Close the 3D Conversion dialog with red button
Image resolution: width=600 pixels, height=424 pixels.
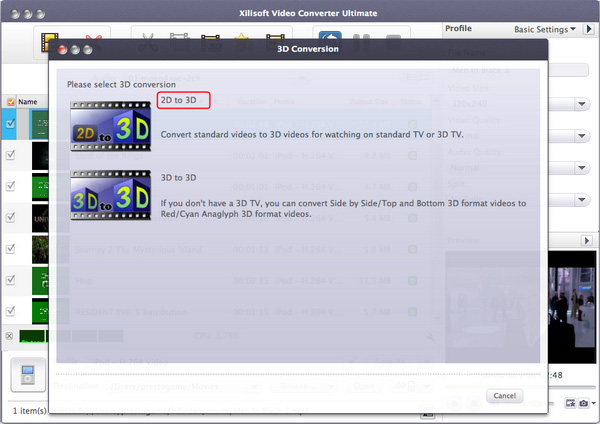[62, 48]
